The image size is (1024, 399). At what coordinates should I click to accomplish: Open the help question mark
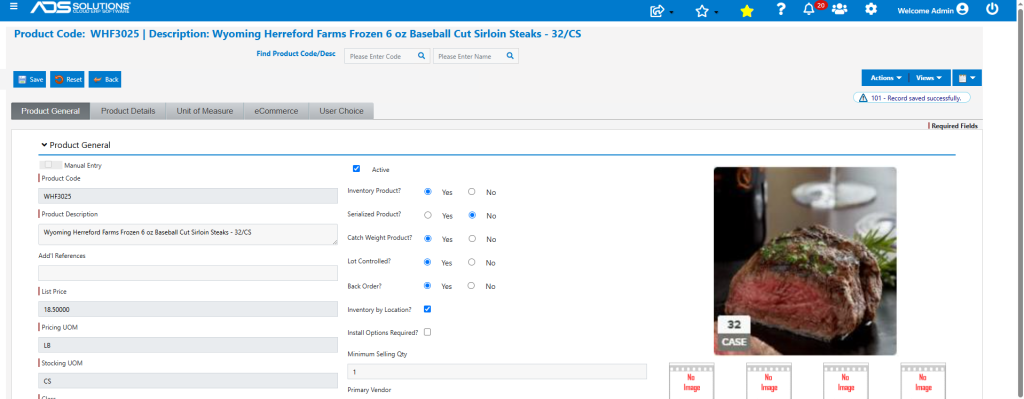pos(780,9)
